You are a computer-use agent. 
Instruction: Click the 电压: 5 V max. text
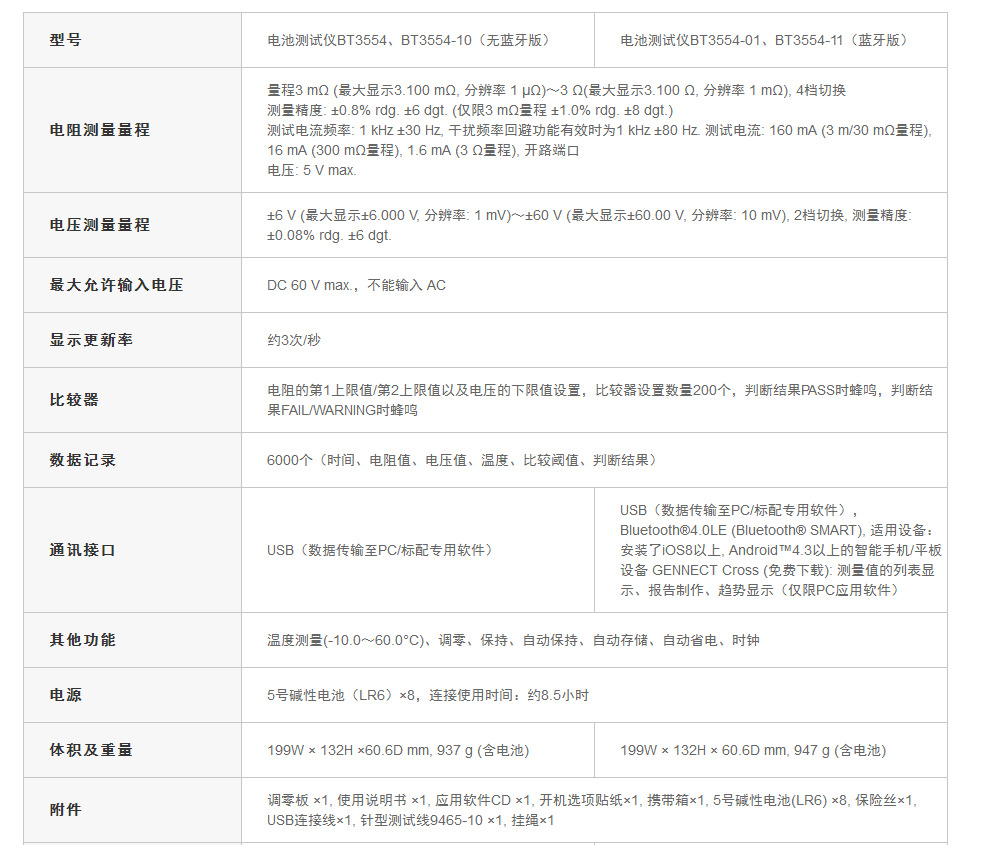pos(311,171)
